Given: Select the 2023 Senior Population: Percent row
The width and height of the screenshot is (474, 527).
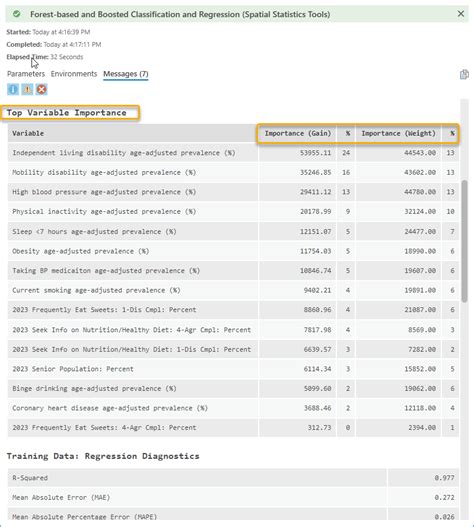Looking at the screenshot, I should coord(233,369).
